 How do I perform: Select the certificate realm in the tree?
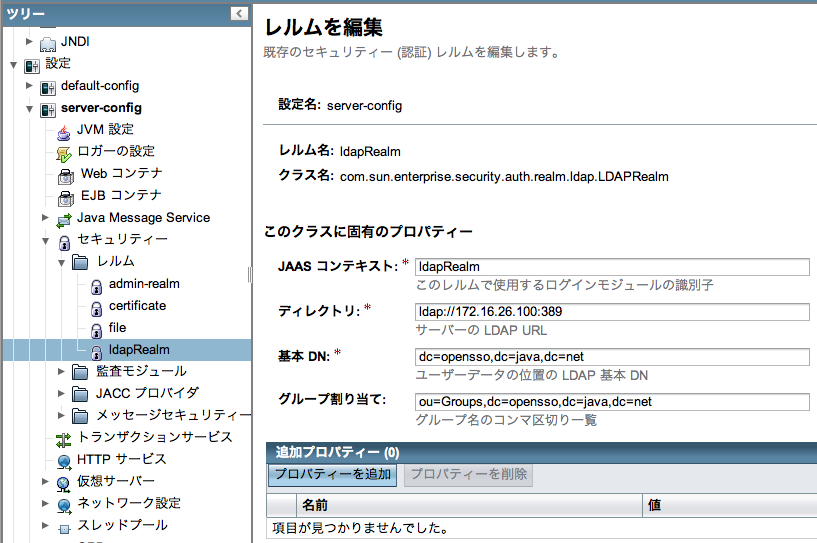click(x=137, y=306)
